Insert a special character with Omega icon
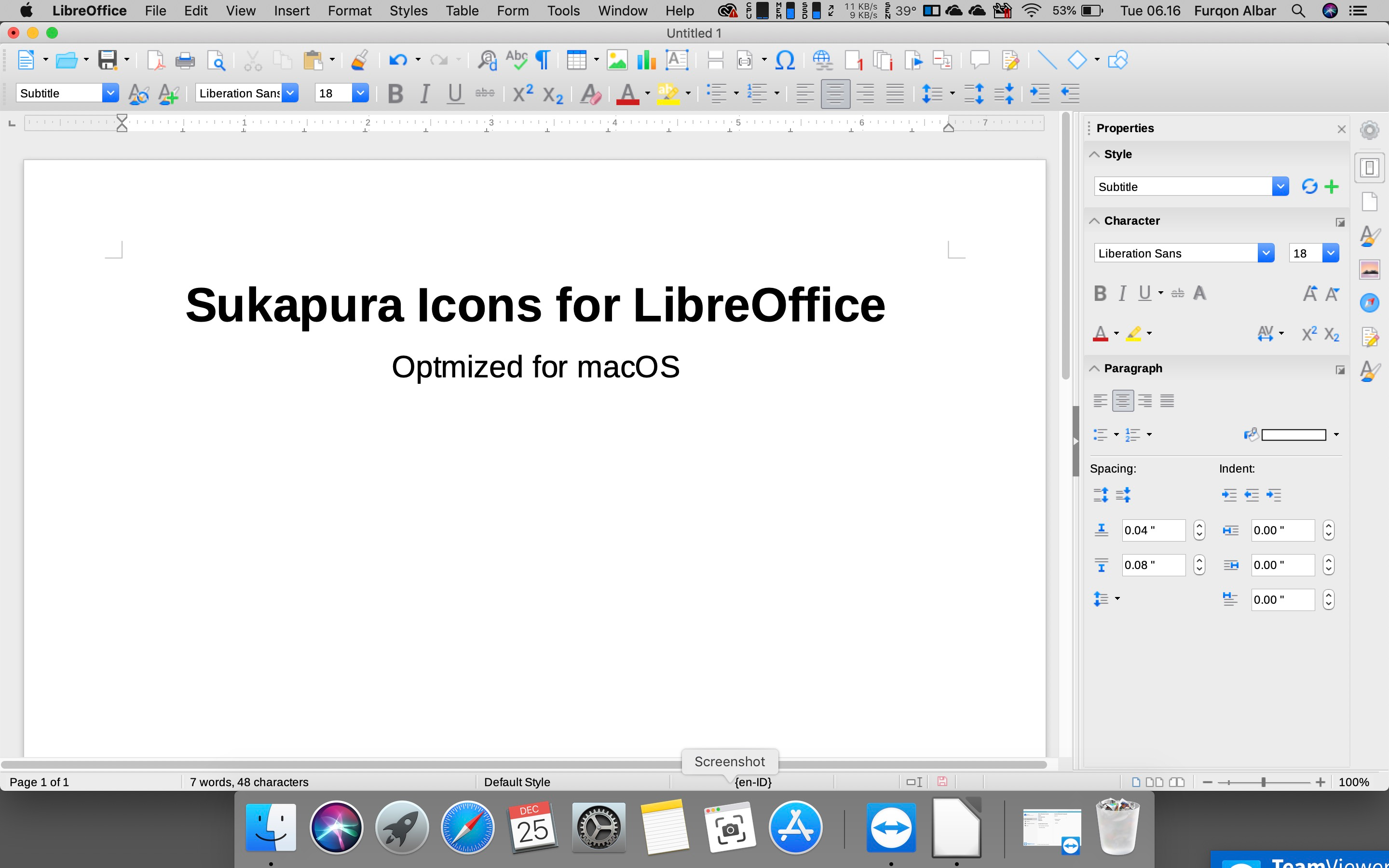 click(785, 60)
